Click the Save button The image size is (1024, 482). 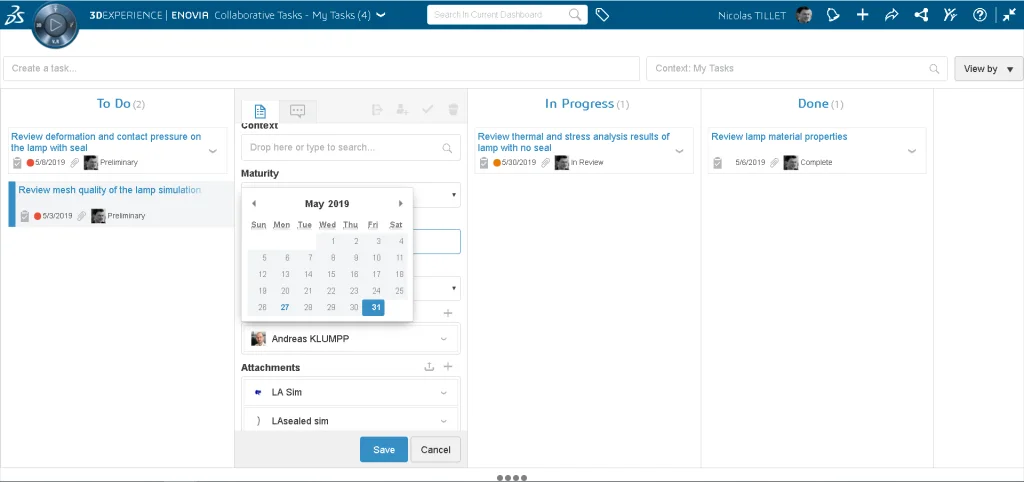click(384, 449)
